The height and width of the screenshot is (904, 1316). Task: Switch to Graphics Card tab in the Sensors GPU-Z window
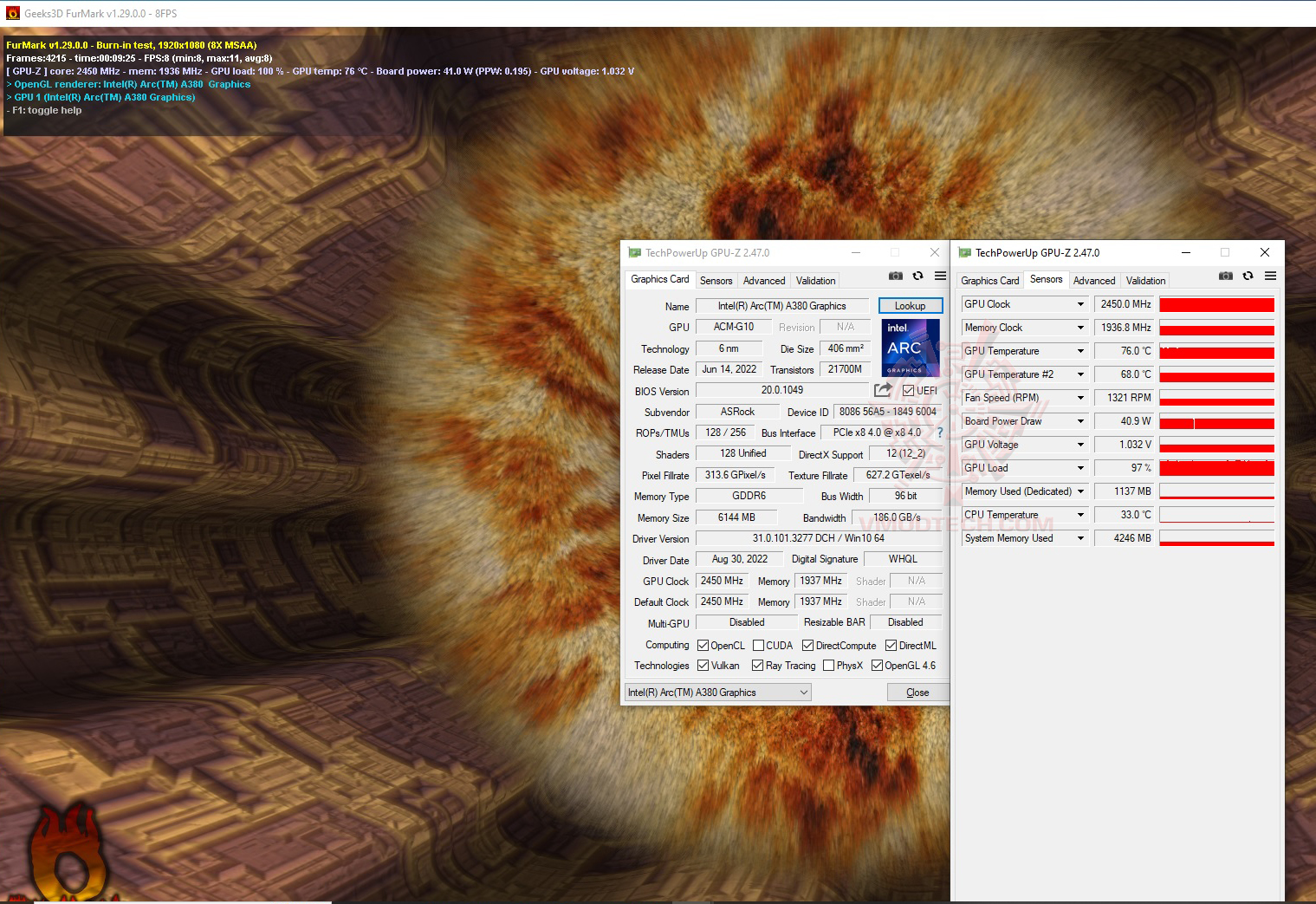click(989, 281)
